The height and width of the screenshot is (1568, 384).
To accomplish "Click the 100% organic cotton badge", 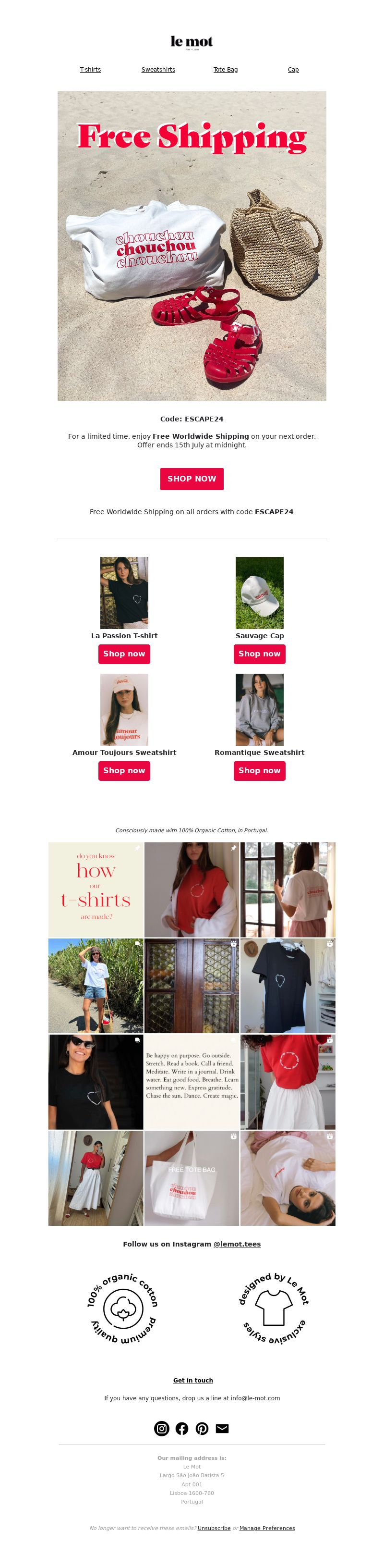I will point(123,1309).
